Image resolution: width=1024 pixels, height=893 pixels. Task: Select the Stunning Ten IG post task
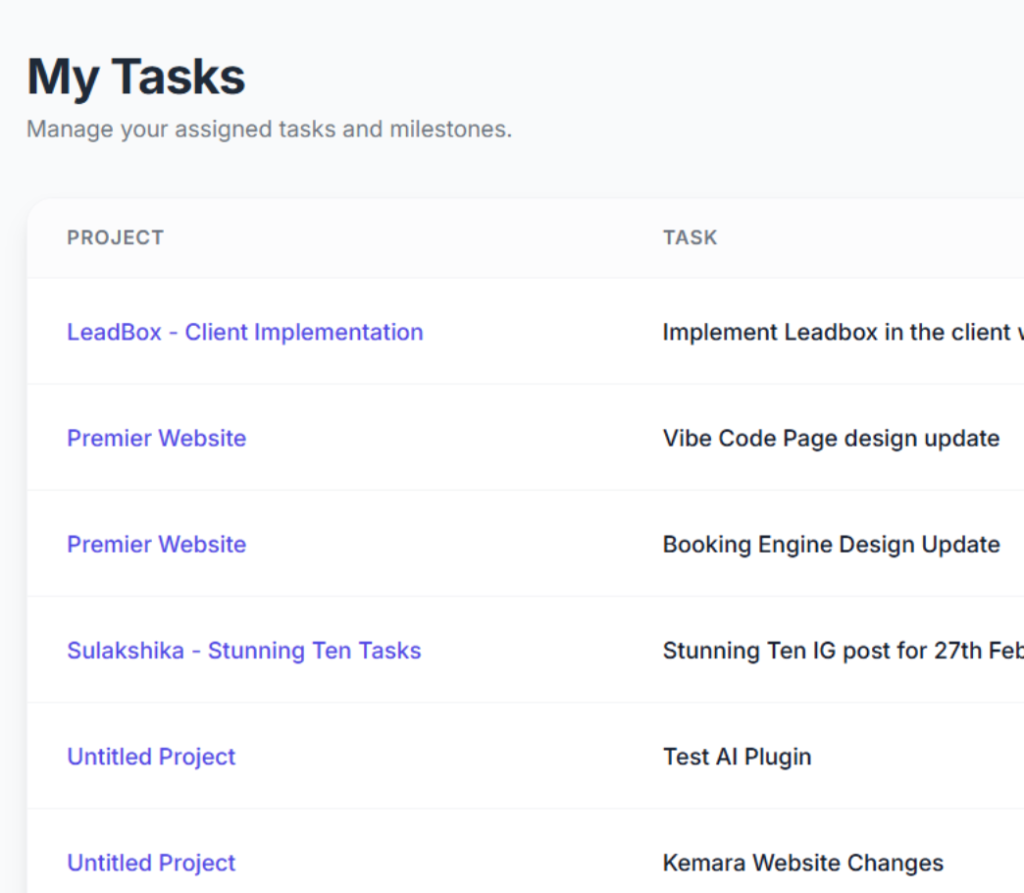[x=840, y=650]
